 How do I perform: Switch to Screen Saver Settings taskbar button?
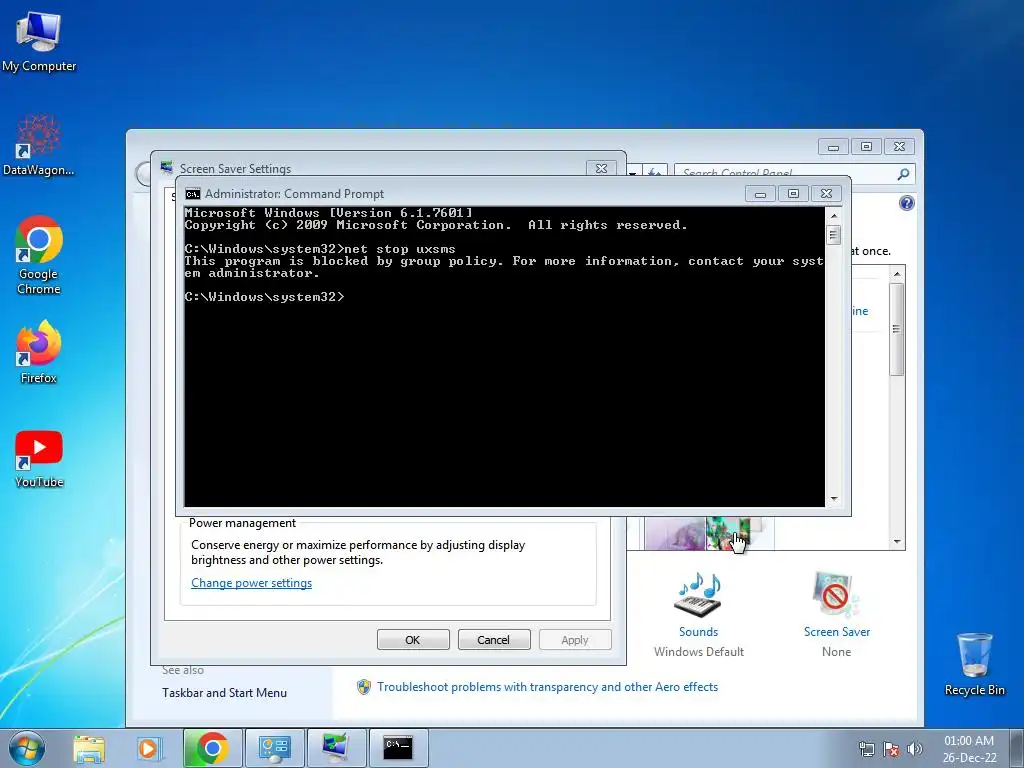point(336,748)
